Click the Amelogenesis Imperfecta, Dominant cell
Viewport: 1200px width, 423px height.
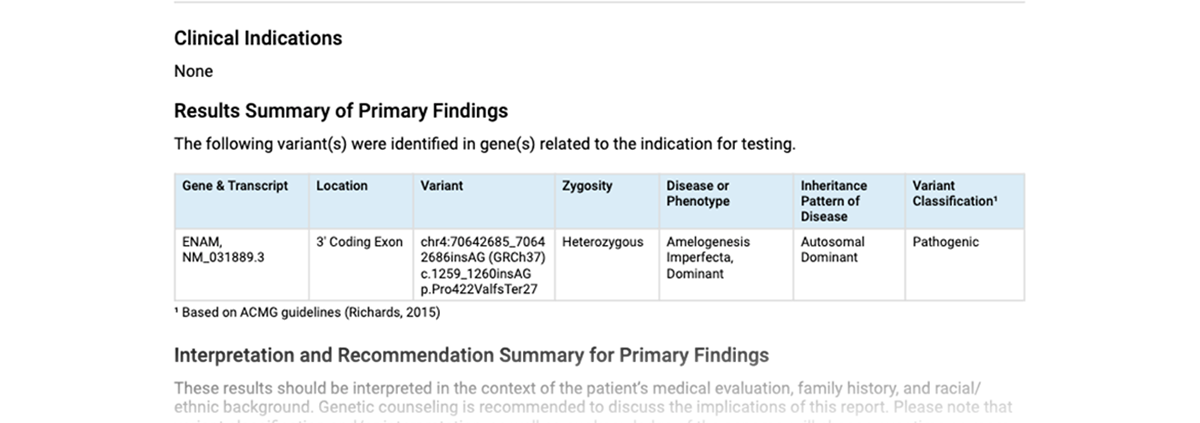pyautogui.click(x=708, y=257)
